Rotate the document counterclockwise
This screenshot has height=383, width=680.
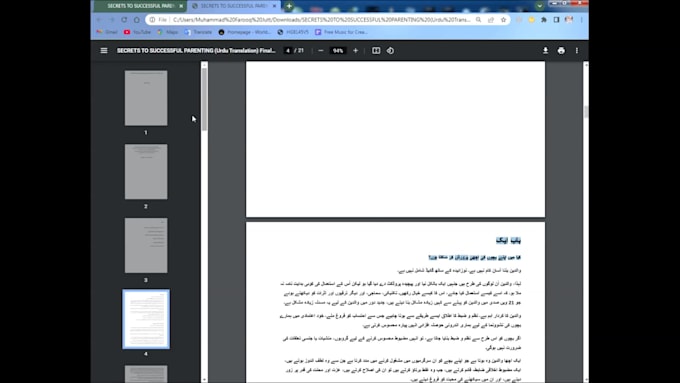[x=390, y=51]
